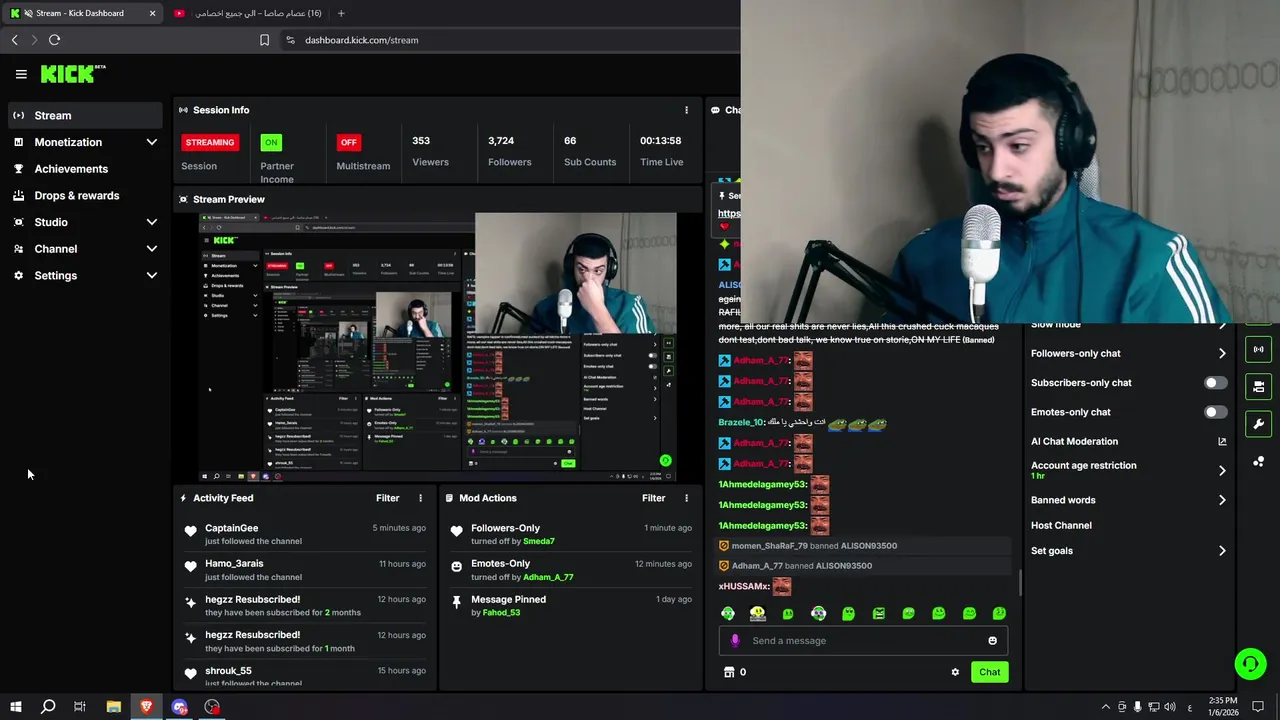Image resolution: width=1280 pixels, height=720 pixels.
Task: Expand Monetization sidebar section
Action: point(151,142)
